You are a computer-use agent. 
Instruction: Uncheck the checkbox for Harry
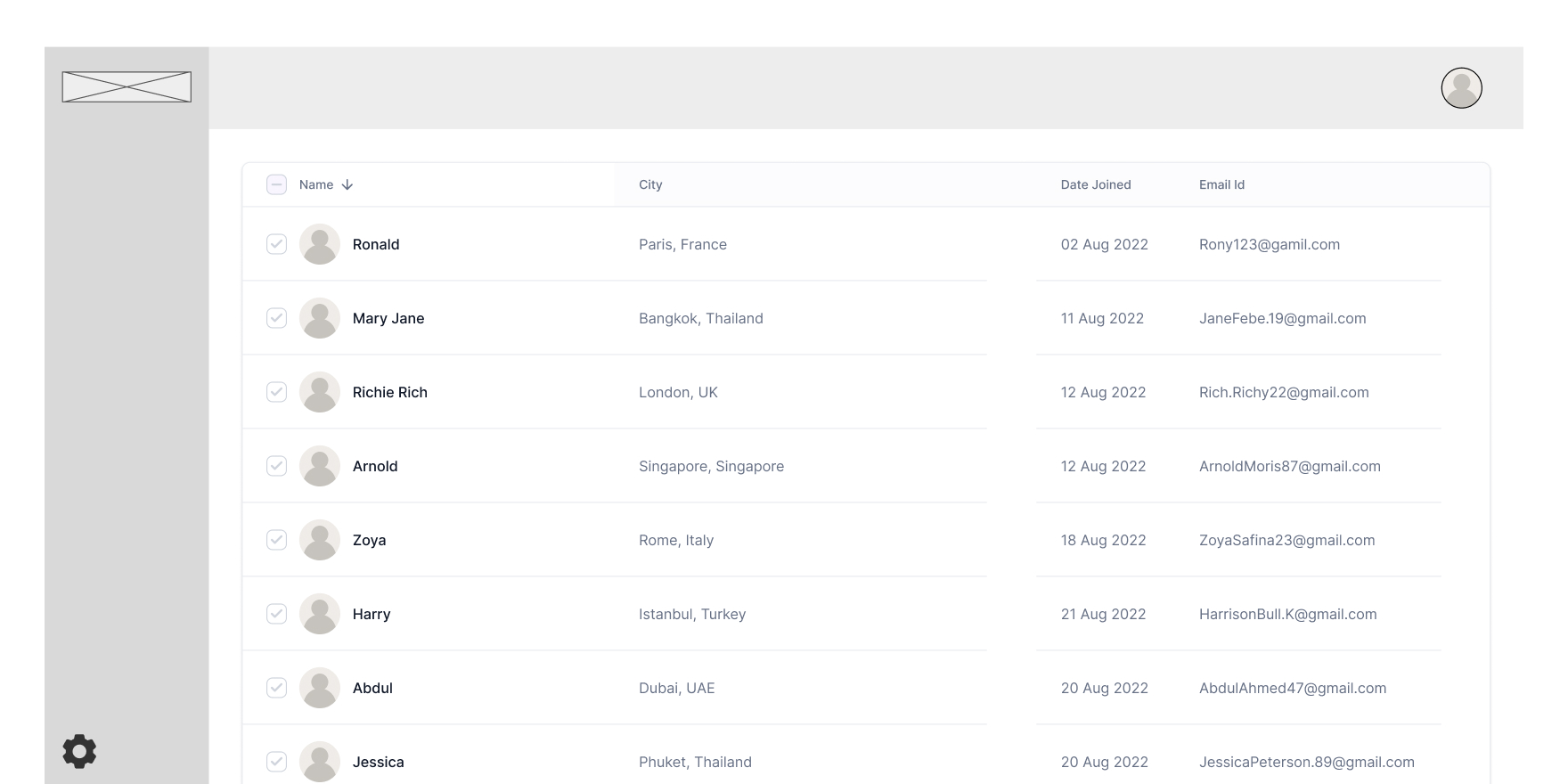(276, 614)
